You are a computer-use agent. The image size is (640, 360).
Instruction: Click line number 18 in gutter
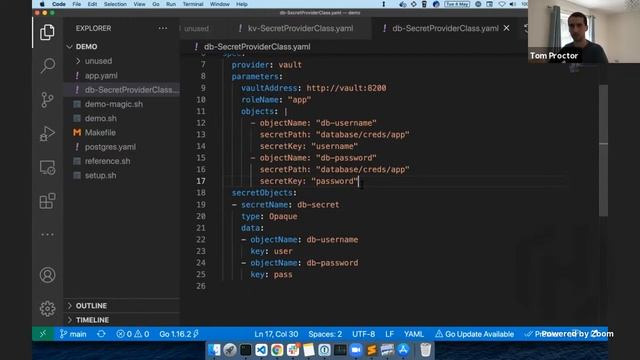(201, 193)
